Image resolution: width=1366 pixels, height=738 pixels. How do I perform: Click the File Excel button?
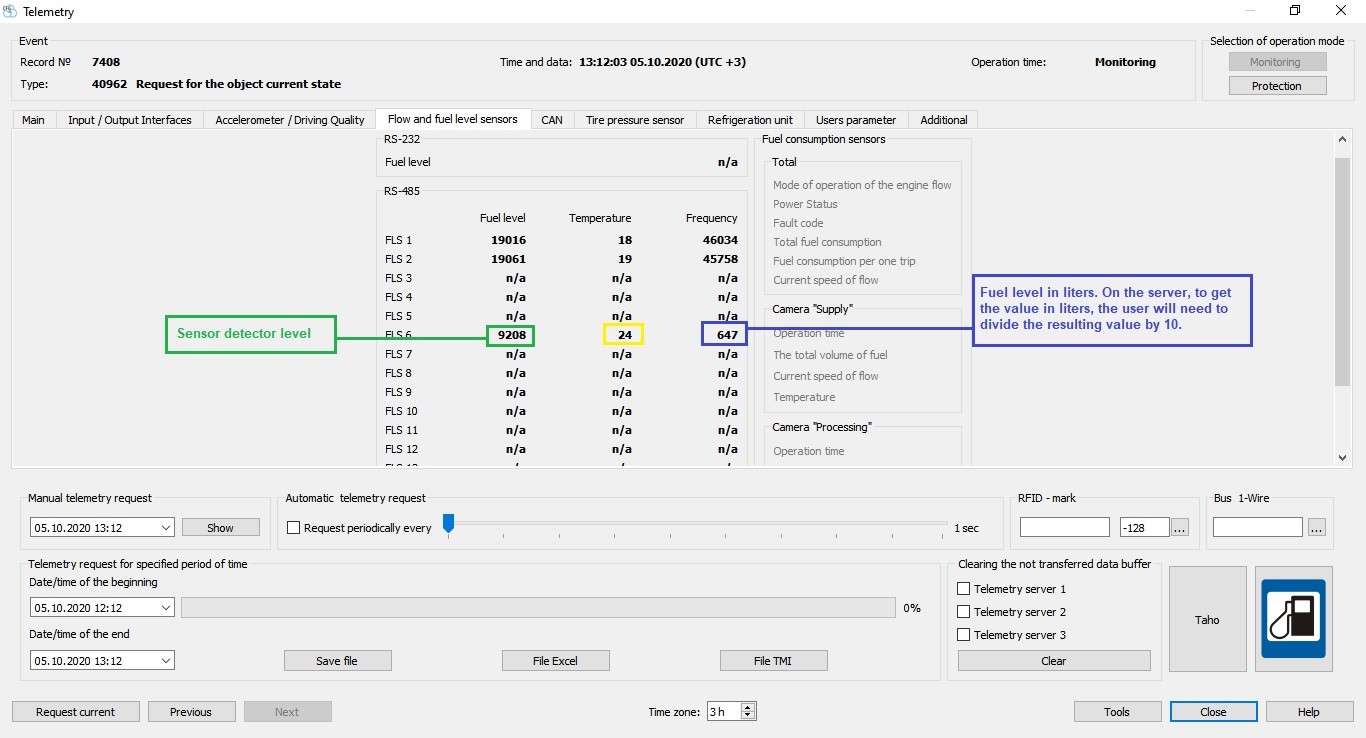(x=555, y=661)
